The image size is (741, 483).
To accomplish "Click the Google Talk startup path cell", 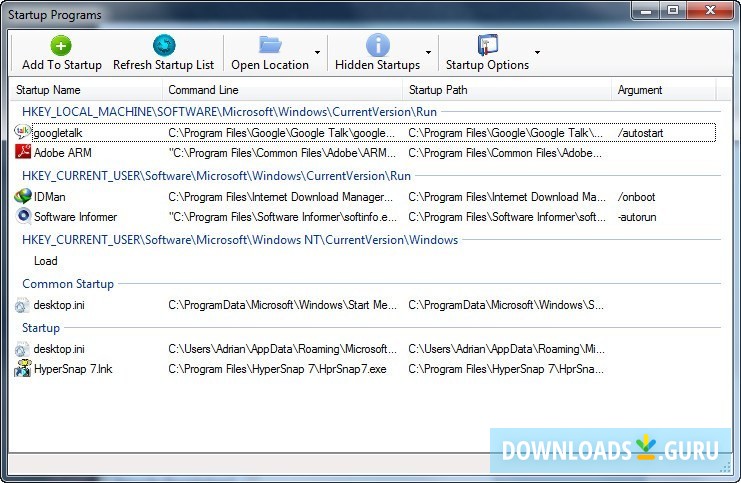I will coord(506,133).
